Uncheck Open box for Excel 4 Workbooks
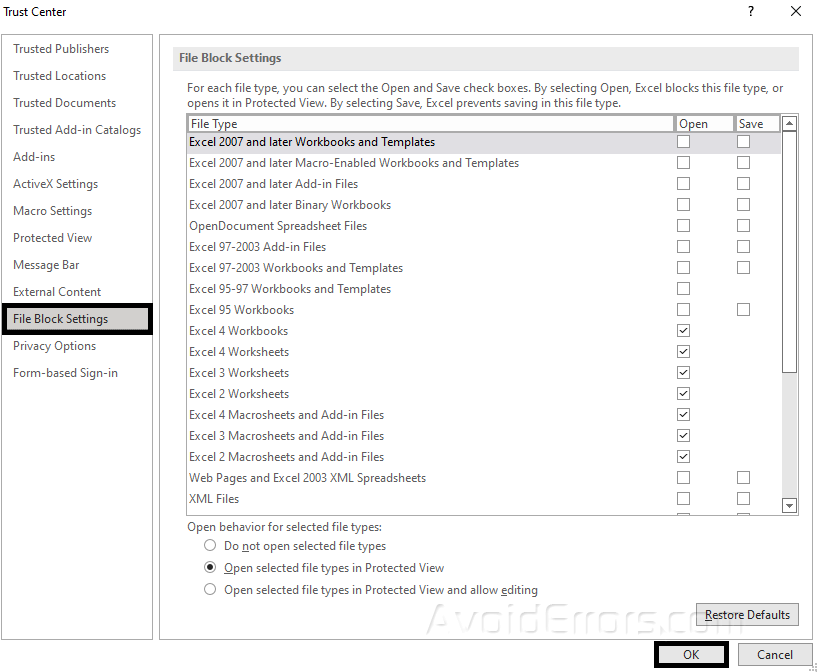 [x=683, y=331]
